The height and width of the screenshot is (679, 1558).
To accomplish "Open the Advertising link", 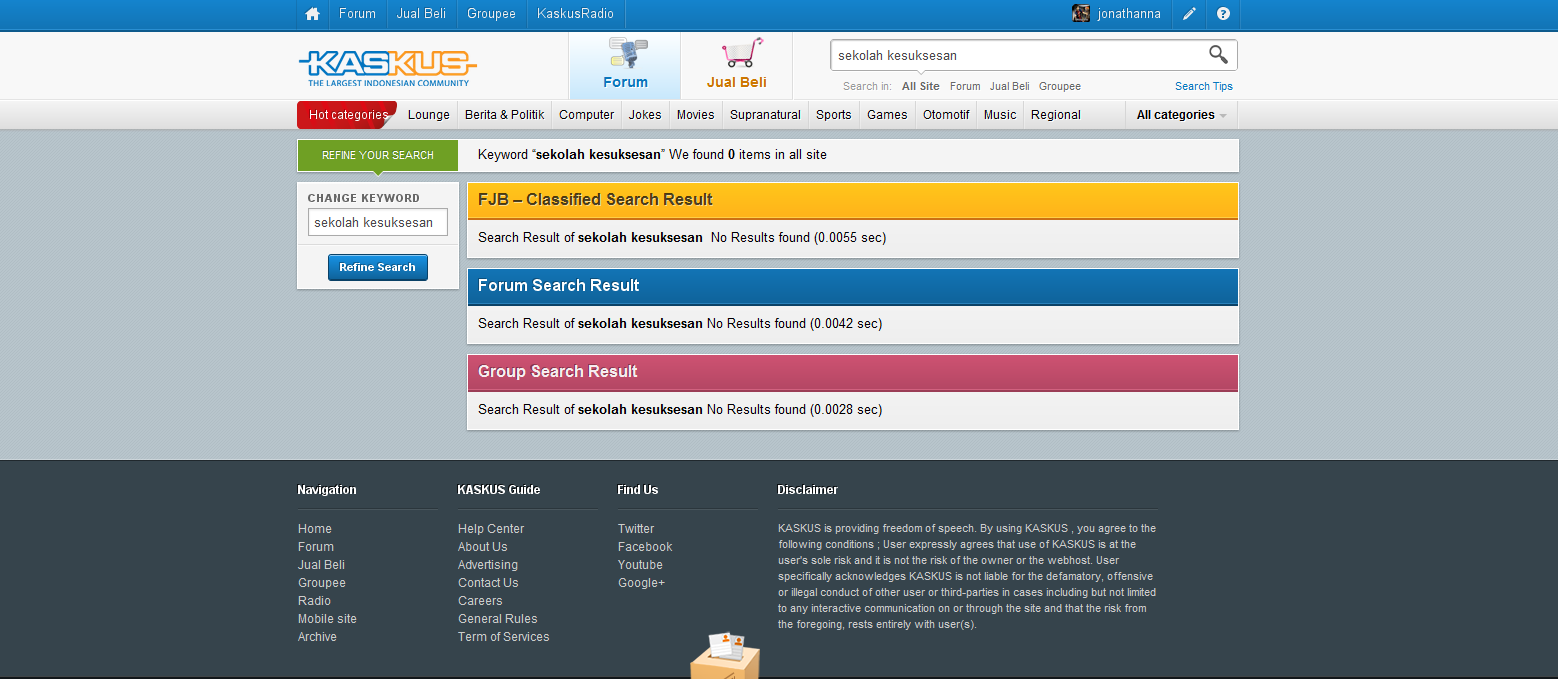I will [488, 565].
